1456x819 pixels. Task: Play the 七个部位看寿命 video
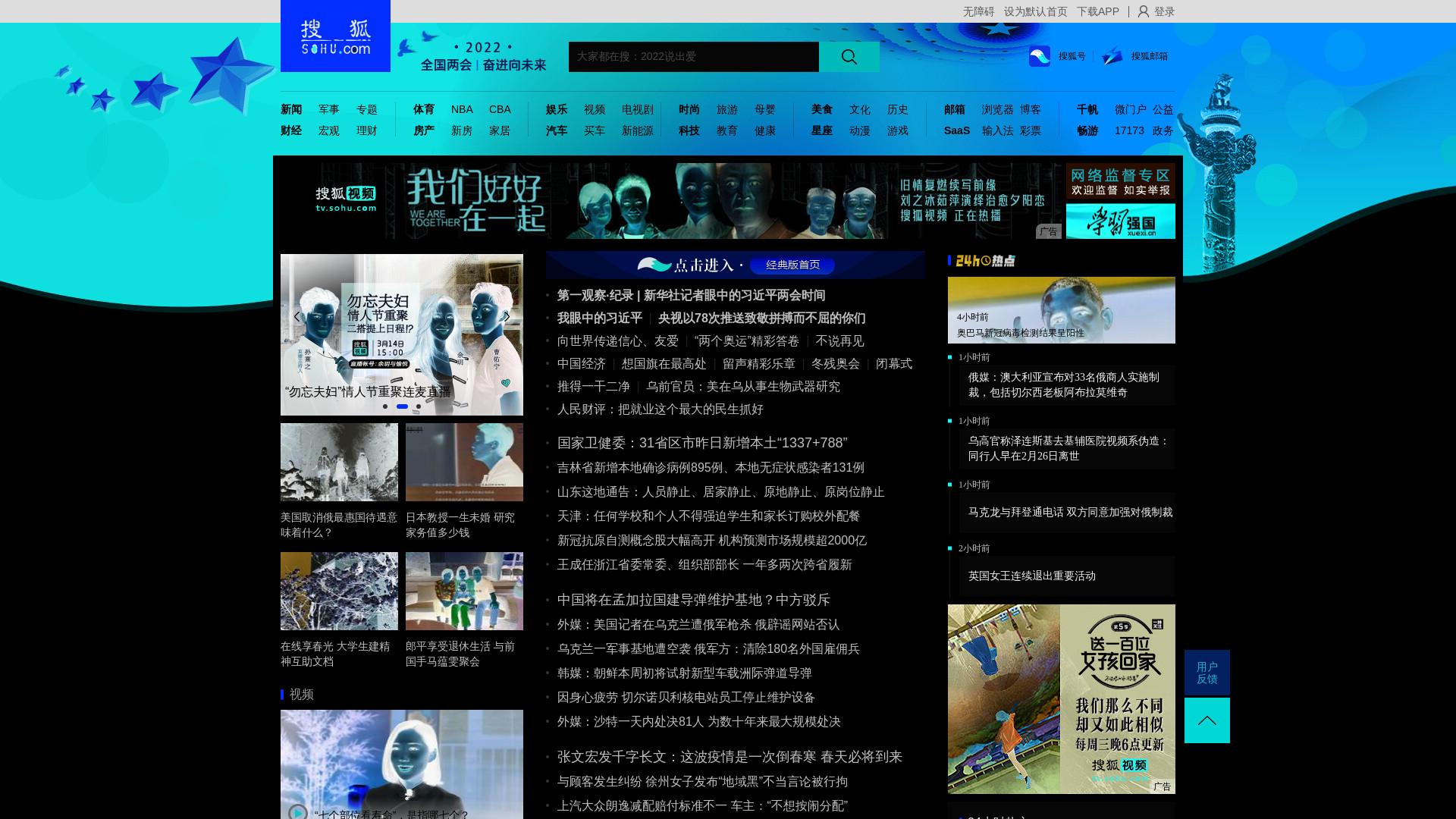298,812
